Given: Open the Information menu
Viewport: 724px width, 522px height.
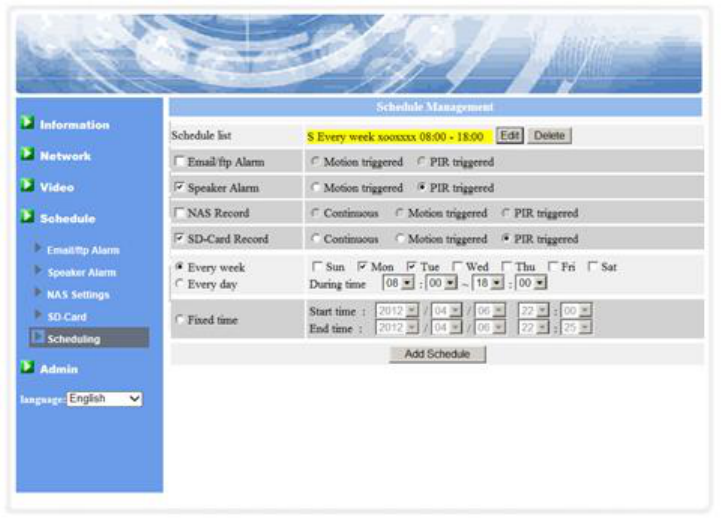Looking at the screenshot, I should click(x=75, y=125).
